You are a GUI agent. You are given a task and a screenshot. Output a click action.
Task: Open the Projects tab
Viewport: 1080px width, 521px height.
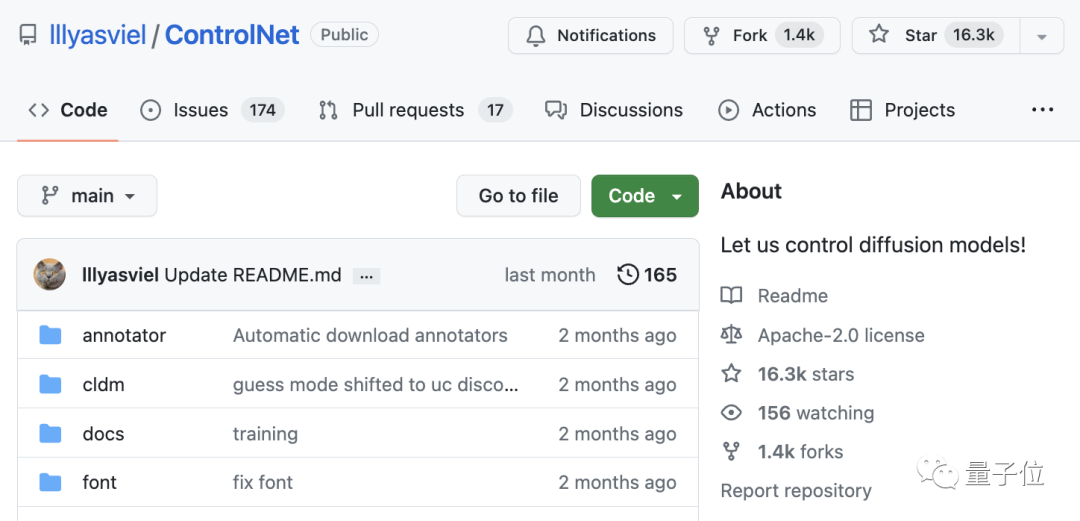pyautogui.click(x=902, y=110)
